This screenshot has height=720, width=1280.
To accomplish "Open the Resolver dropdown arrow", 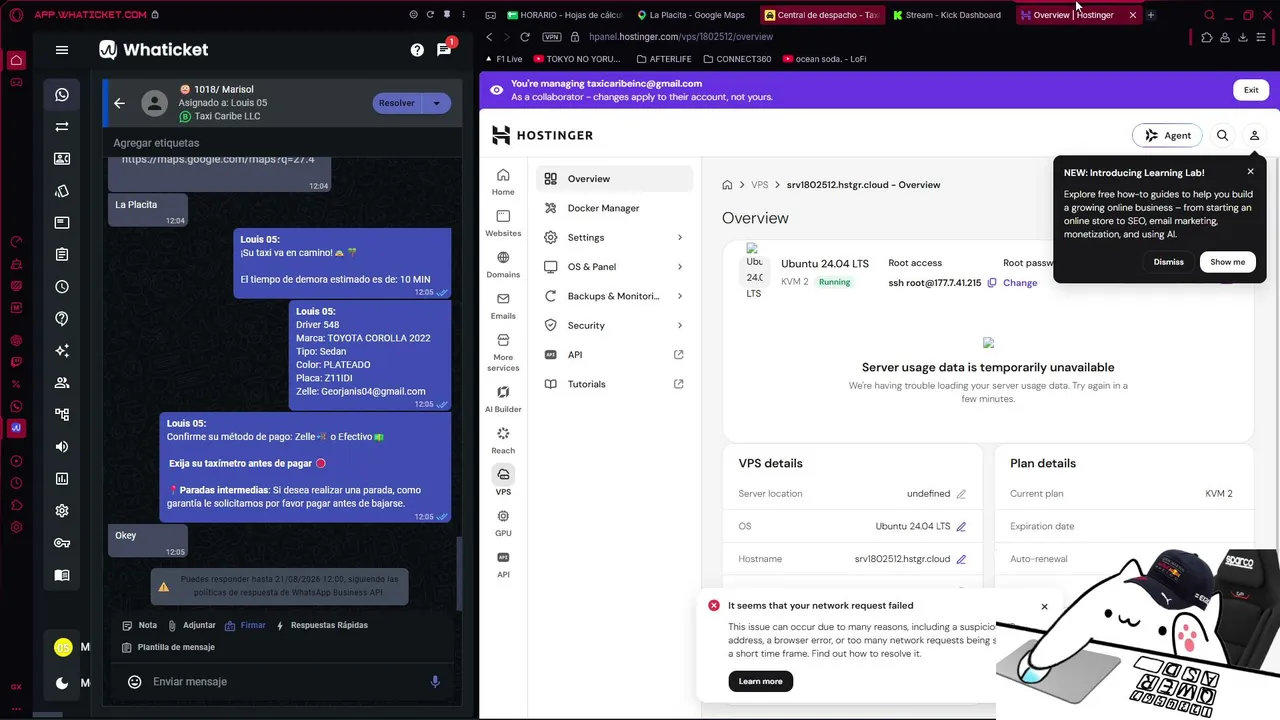I will click(x=436, y=103).
